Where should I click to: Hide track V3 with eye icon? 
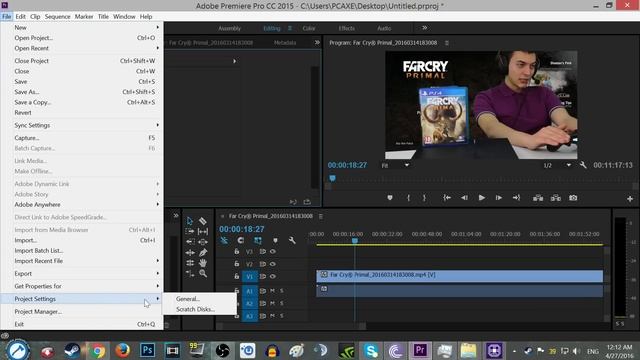273,251
